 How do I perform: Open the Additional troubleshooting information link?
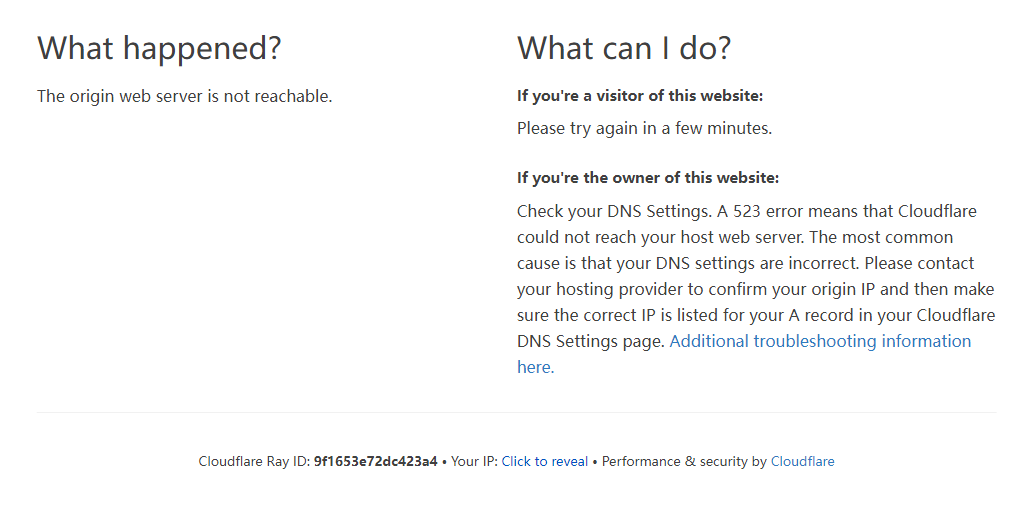point(820,341)
